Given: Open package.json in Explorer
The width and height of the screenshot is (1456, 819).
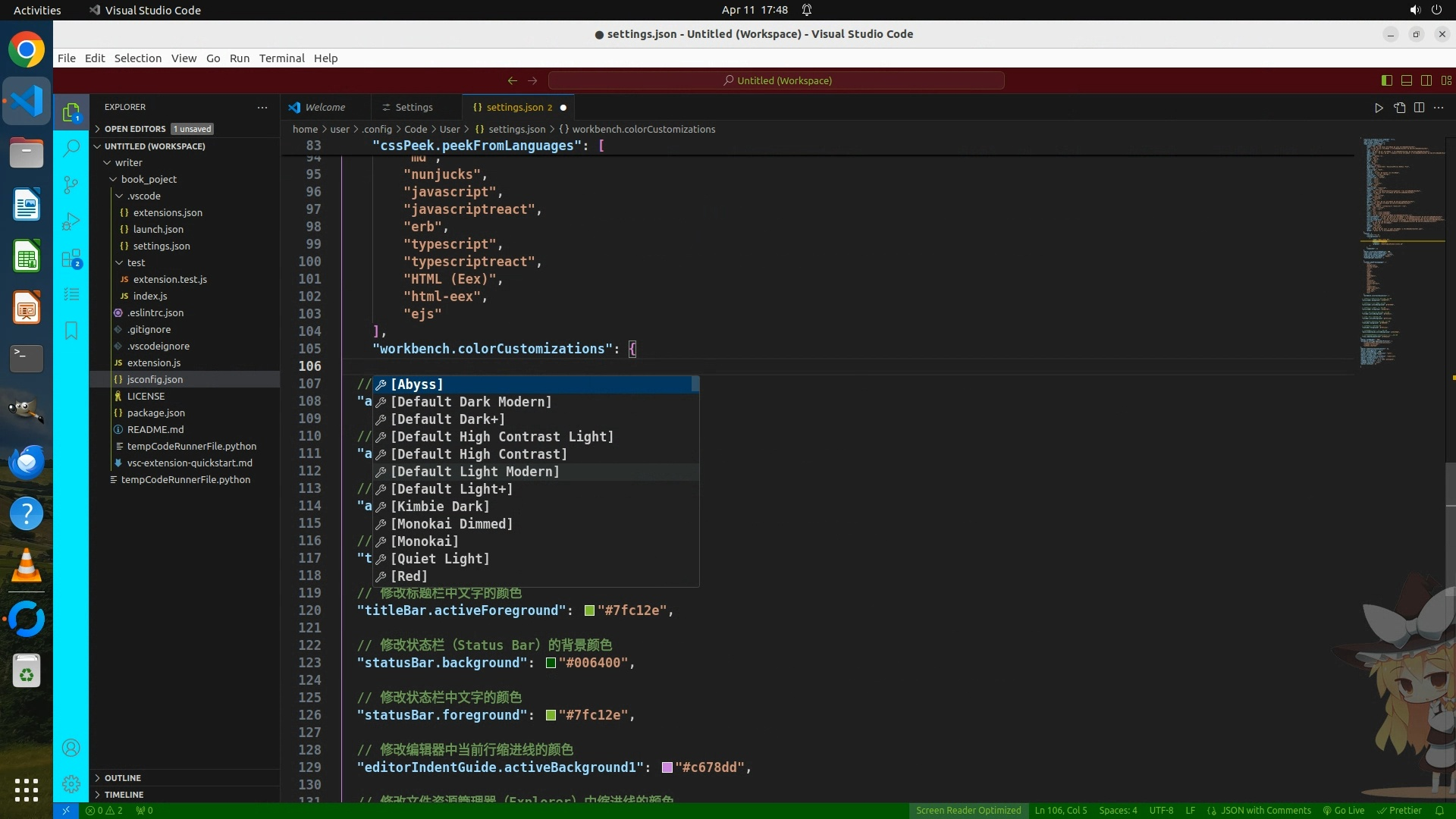Looking at the screenshot, I should [155, 413].
